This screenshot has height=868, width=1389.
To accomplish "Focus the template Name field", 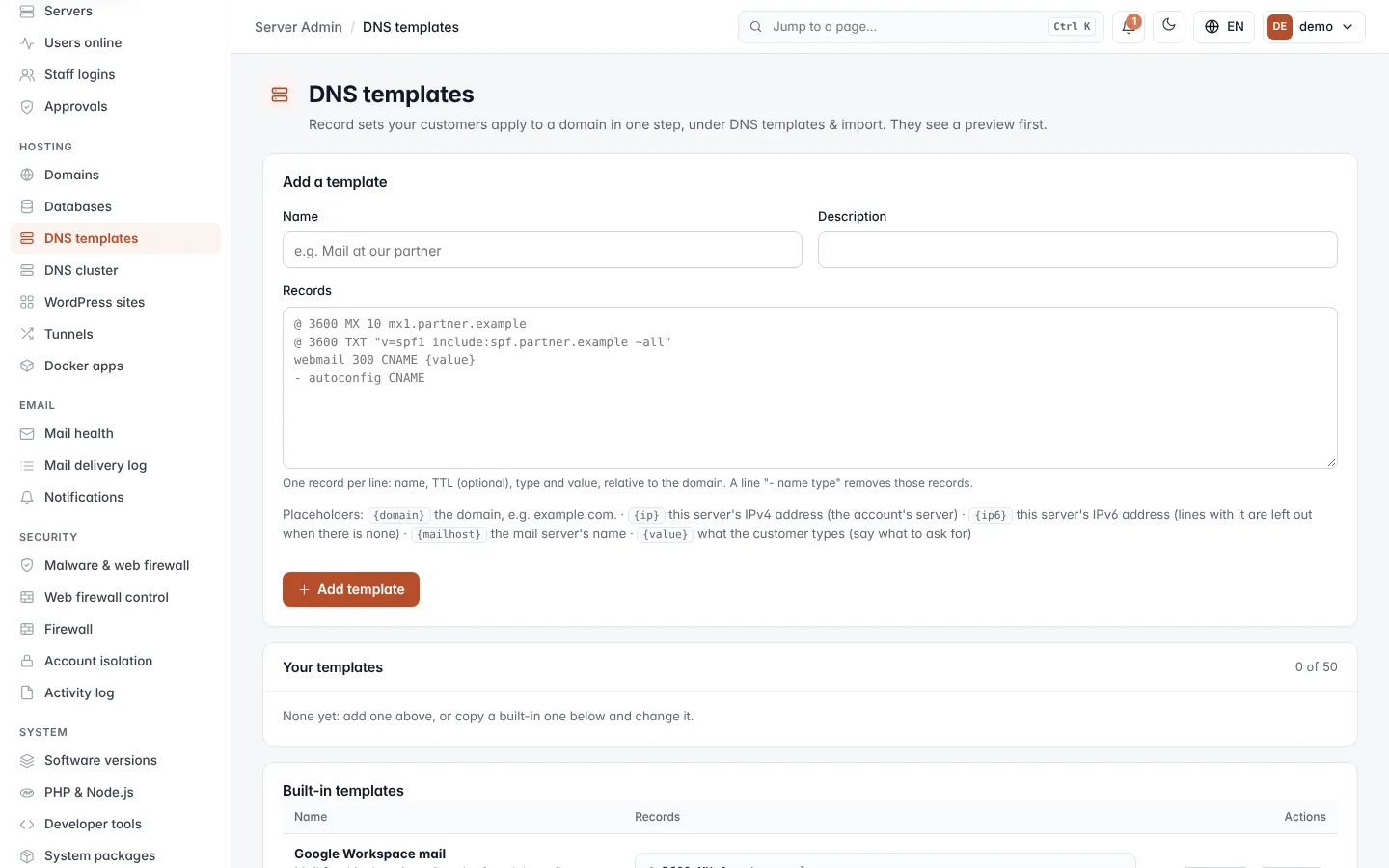I will click(x=542, y=250).
